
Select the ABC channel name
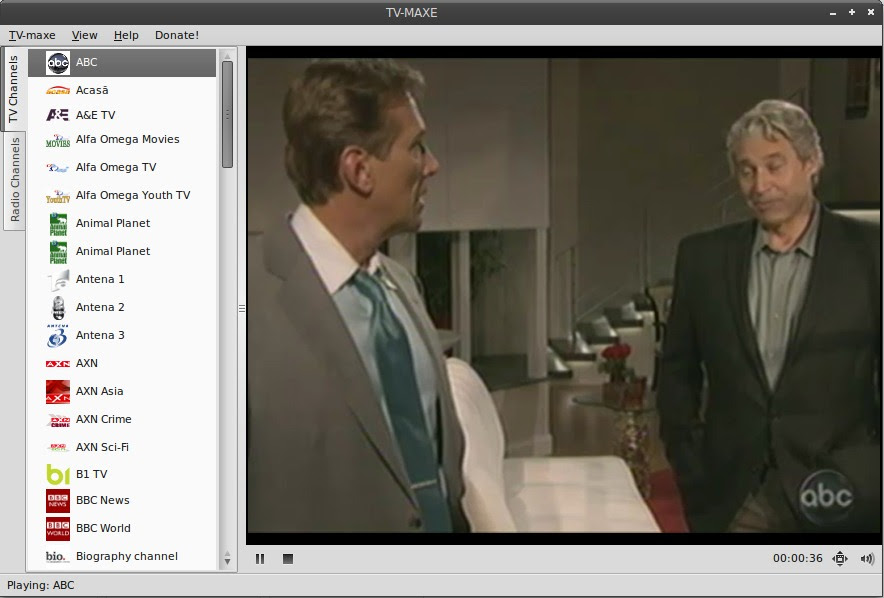(x=87, y=62)
